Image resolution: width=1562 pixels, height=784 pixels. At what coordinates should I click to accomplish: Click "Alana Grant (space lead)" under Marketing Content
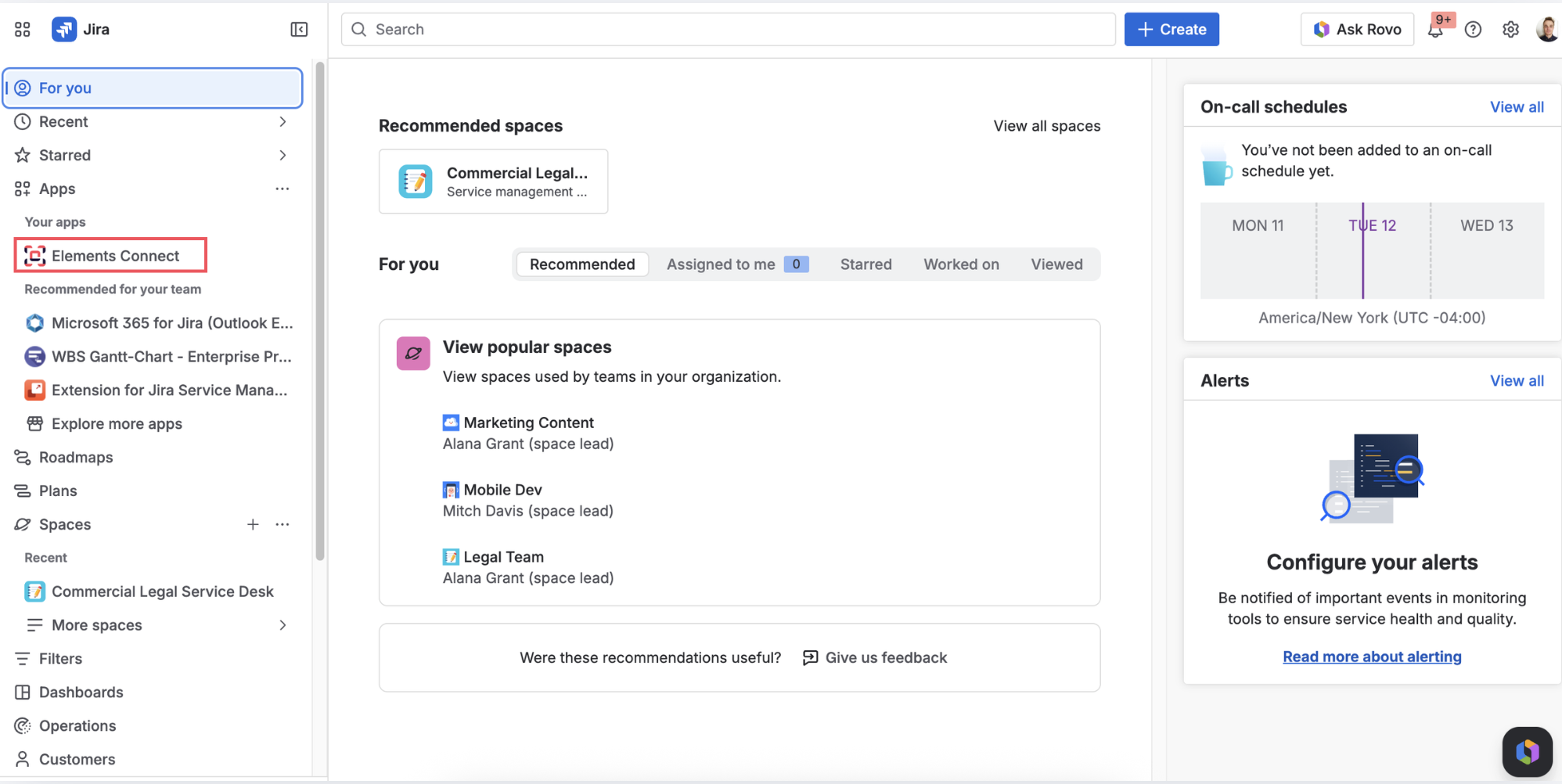[x=528, y=444]
